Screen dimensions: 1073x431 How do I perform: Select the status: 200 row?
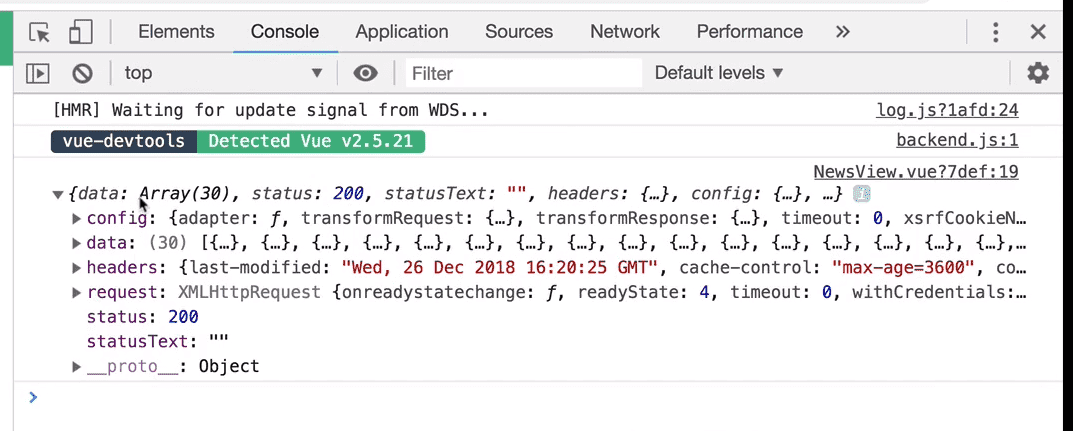(142, 317)
